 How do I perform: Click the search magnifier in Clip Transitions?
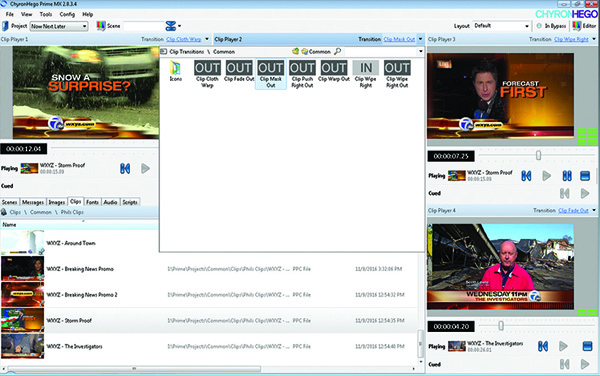[x=338, y=51]
